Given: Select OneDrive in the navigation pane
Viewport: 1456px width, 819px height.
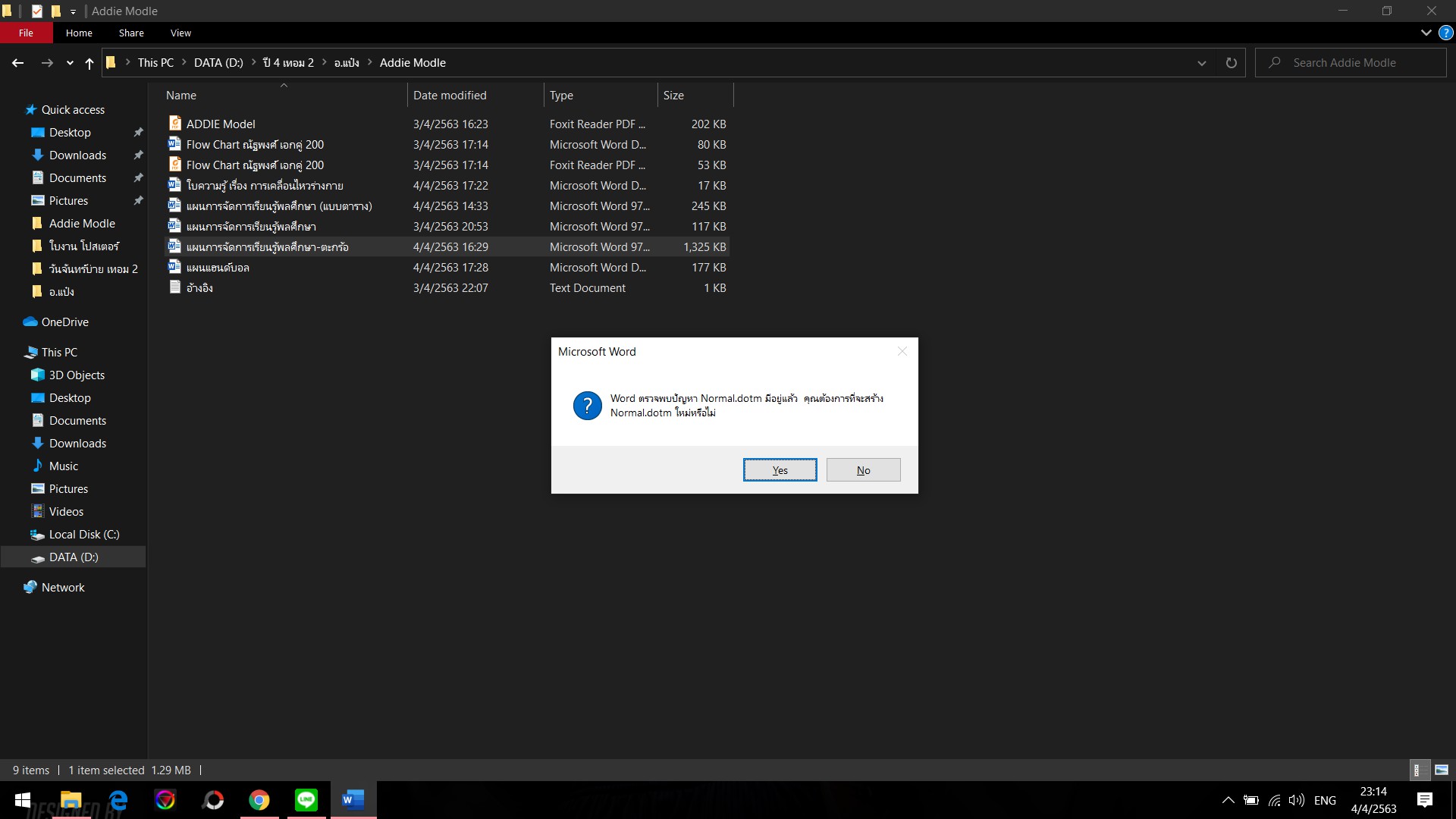Looking at the screenshot, I should [64, 322].
